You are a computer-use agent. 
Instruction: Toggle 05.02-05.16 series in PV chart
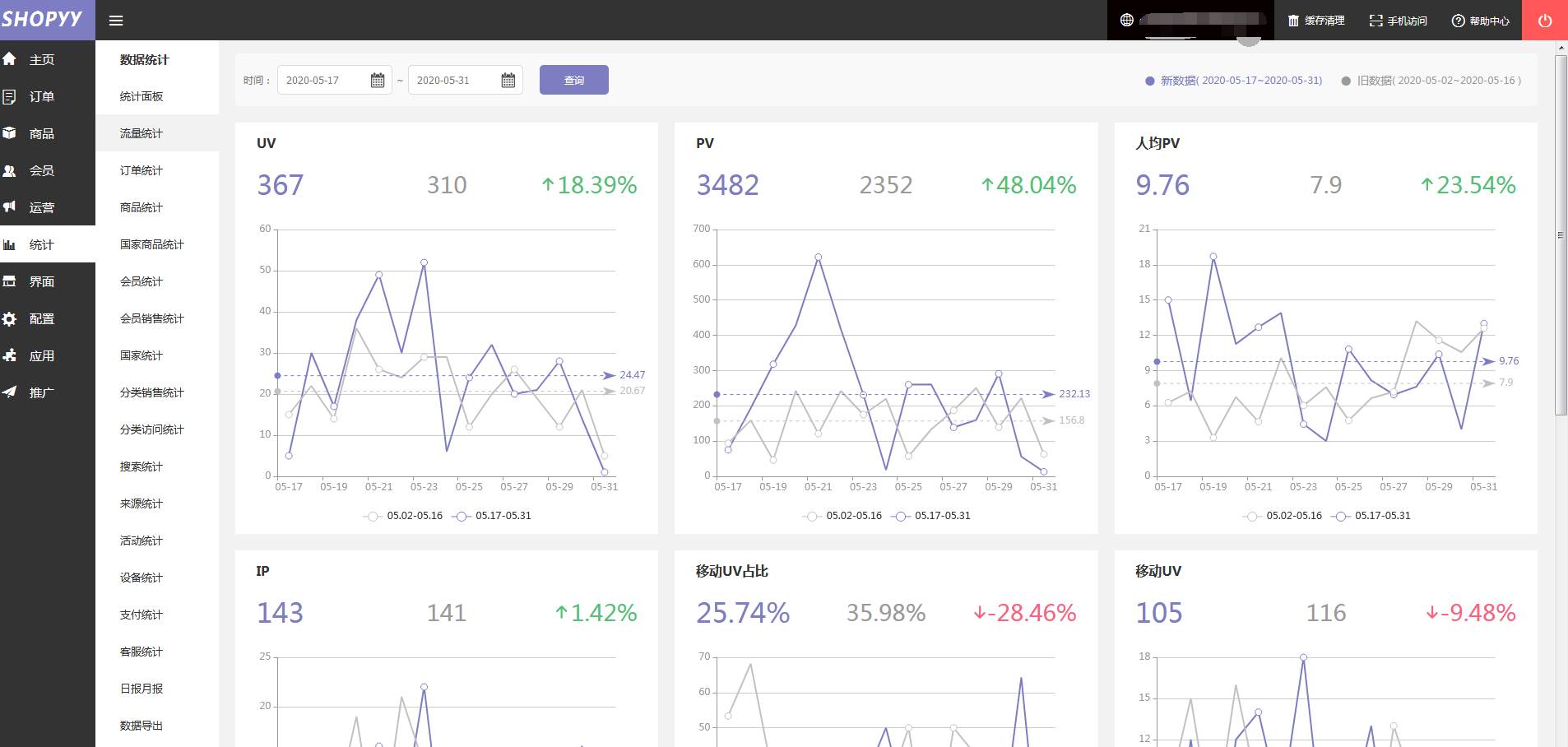click(842, 516)
